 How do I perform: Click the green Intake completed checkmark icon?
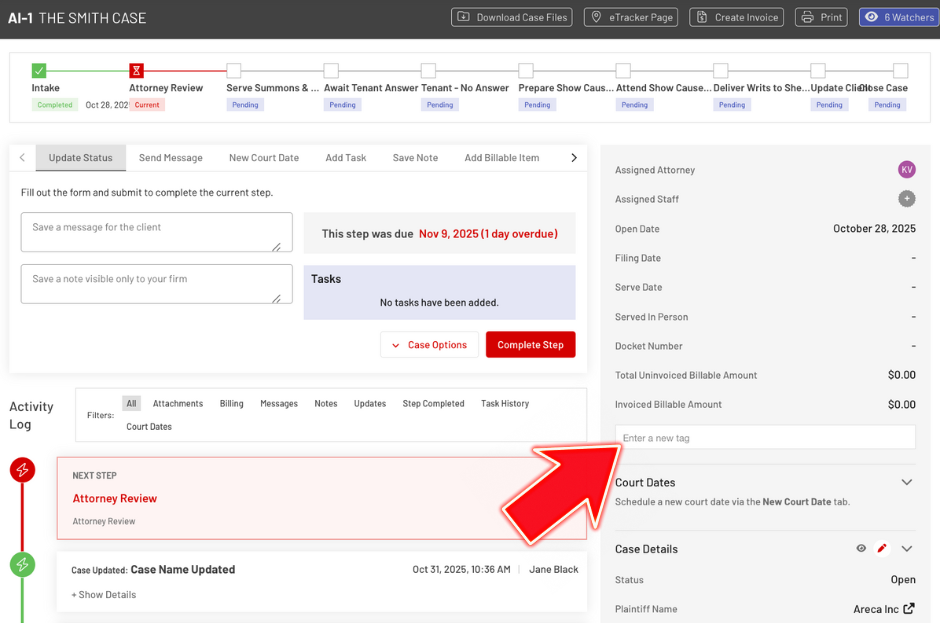pyautogui.click(x=39, y=71)
